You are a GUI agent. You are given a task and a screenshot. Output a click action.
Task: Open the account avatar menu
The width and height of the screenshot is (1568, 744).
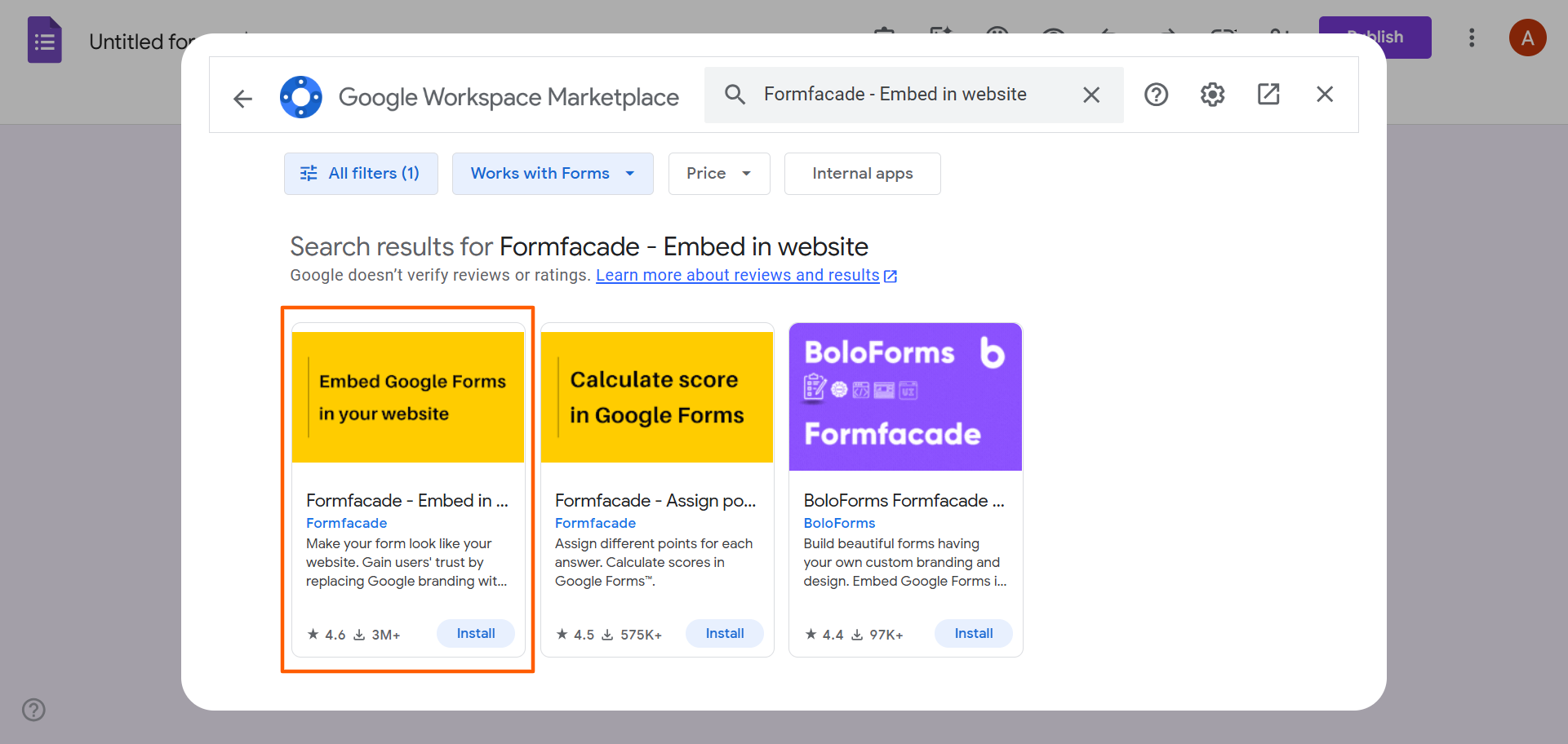point(1528,38)
